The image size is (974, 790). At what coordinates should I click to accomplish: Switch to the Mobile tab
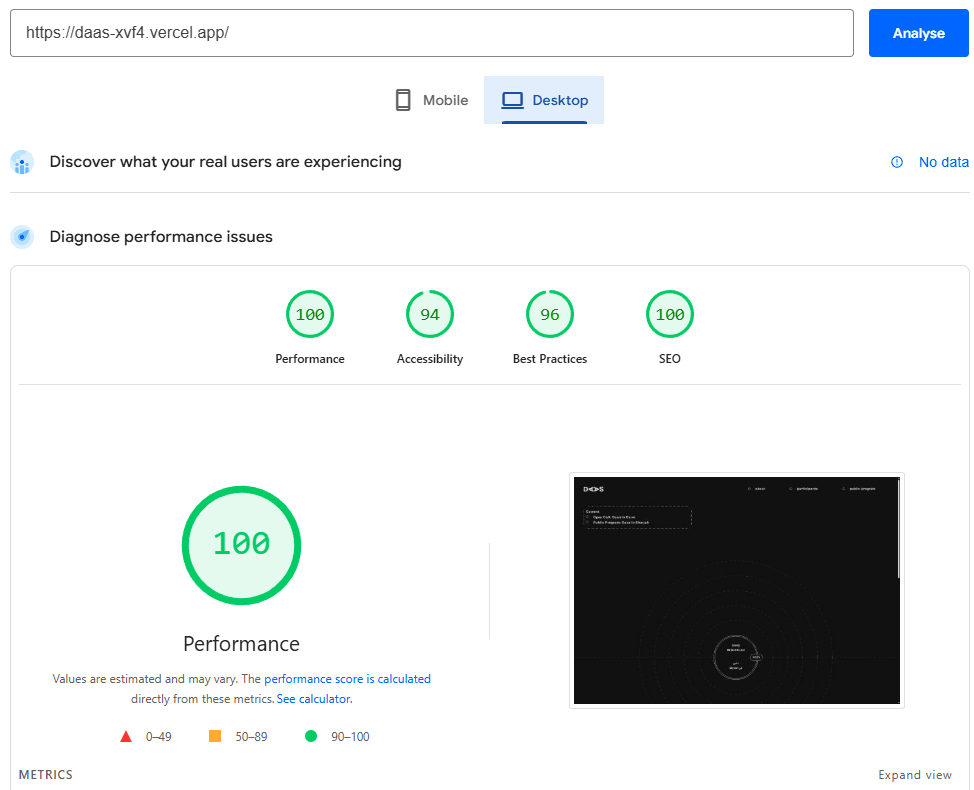430,99
